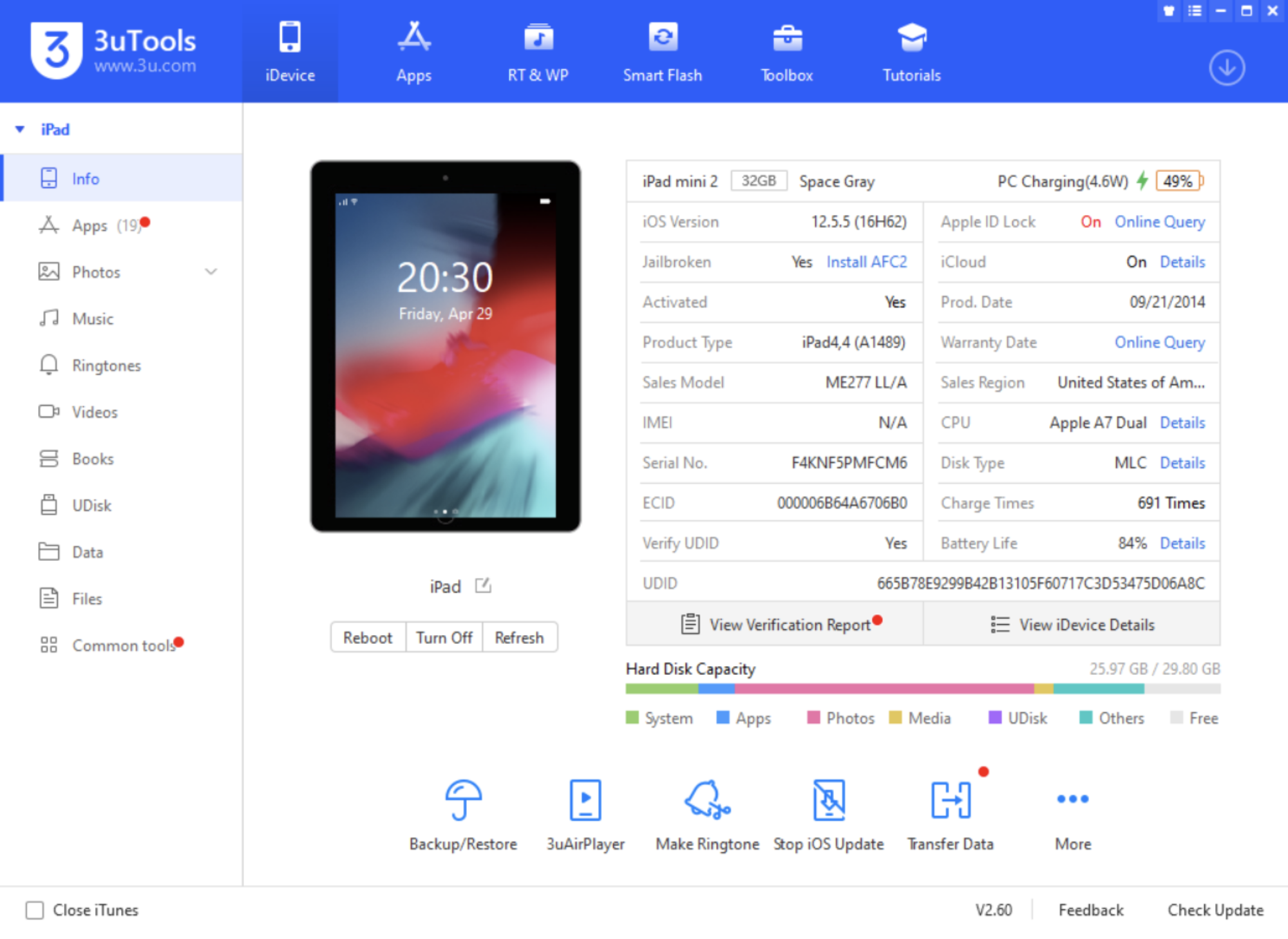Switch to the Apps tab

(414, 52)
